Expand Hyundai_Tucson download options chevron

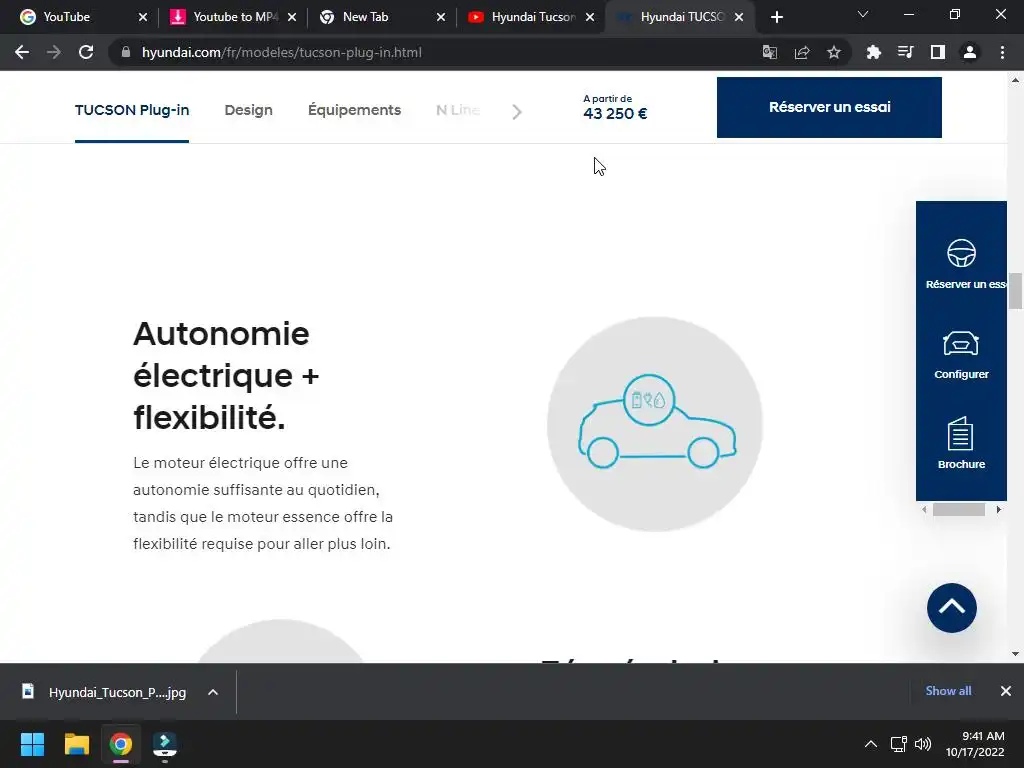click(x=213, y=692)
